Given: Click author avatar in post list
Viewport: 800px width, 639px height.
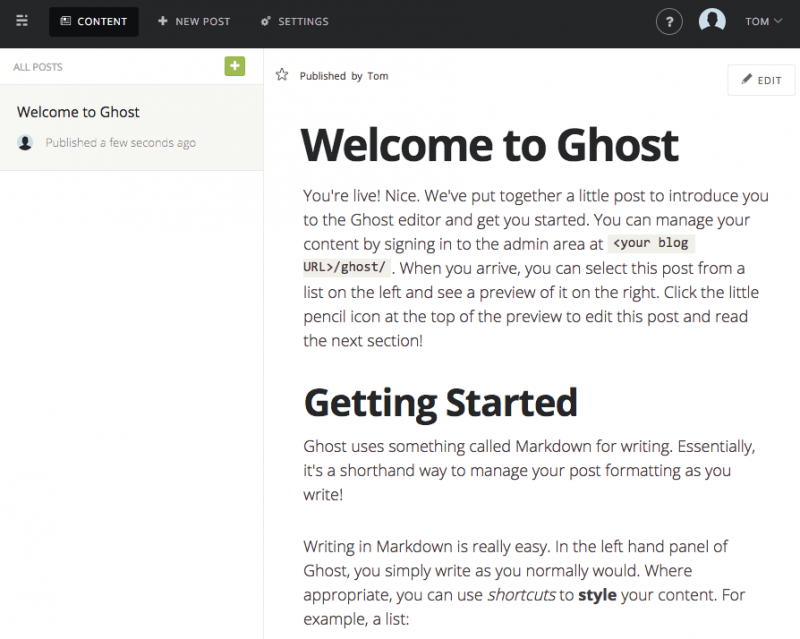Looking at the screenshot, I should pos(25,142).
